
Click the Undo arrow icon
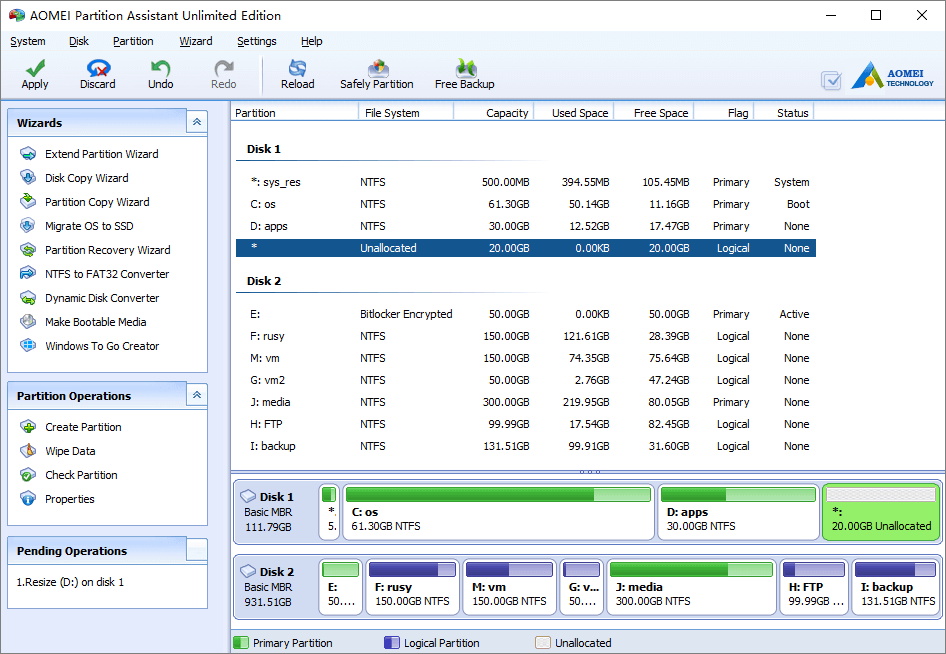160,68
